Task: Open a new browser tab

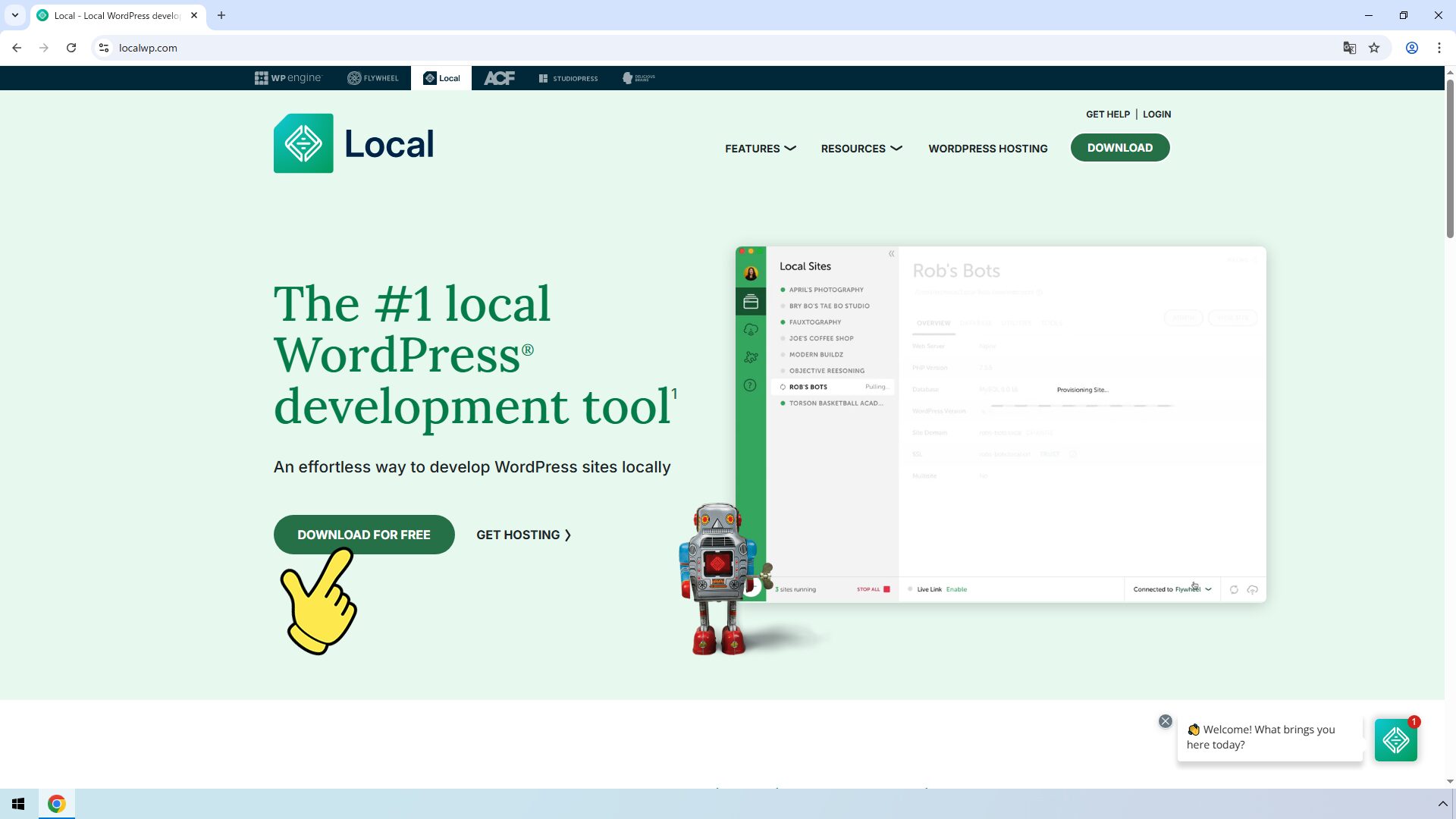Action: tap(221, 15)
